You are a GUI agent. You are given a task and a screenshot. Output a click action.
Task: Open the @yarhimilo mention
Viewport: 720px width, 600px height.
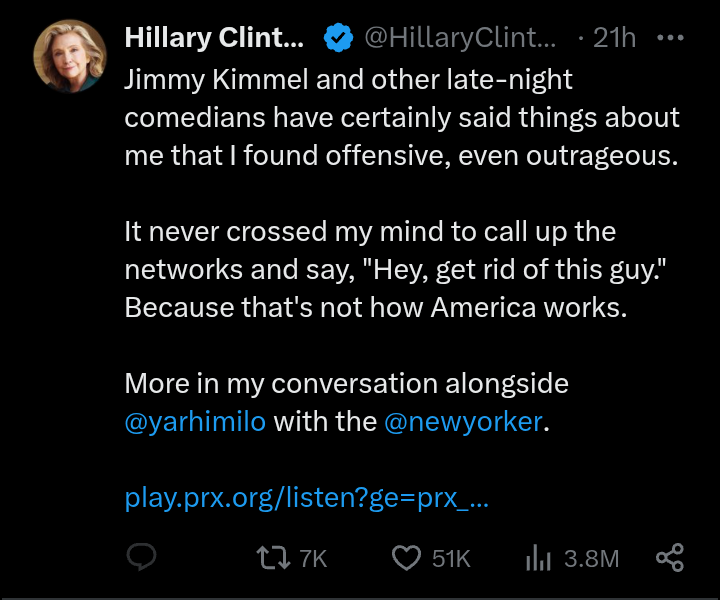click(195, 421)
